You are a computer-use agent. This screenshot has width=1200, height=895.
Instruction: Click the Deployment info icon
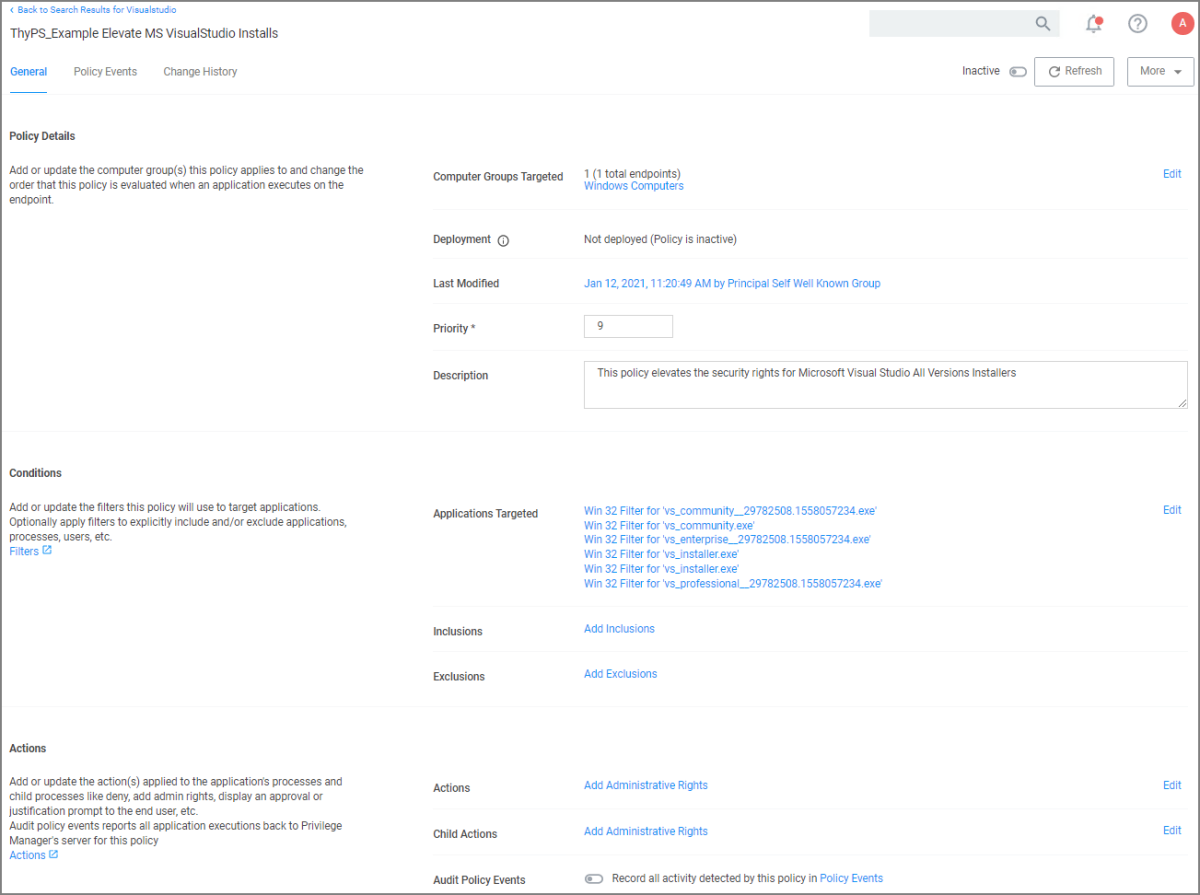click(x=503, y=240)
